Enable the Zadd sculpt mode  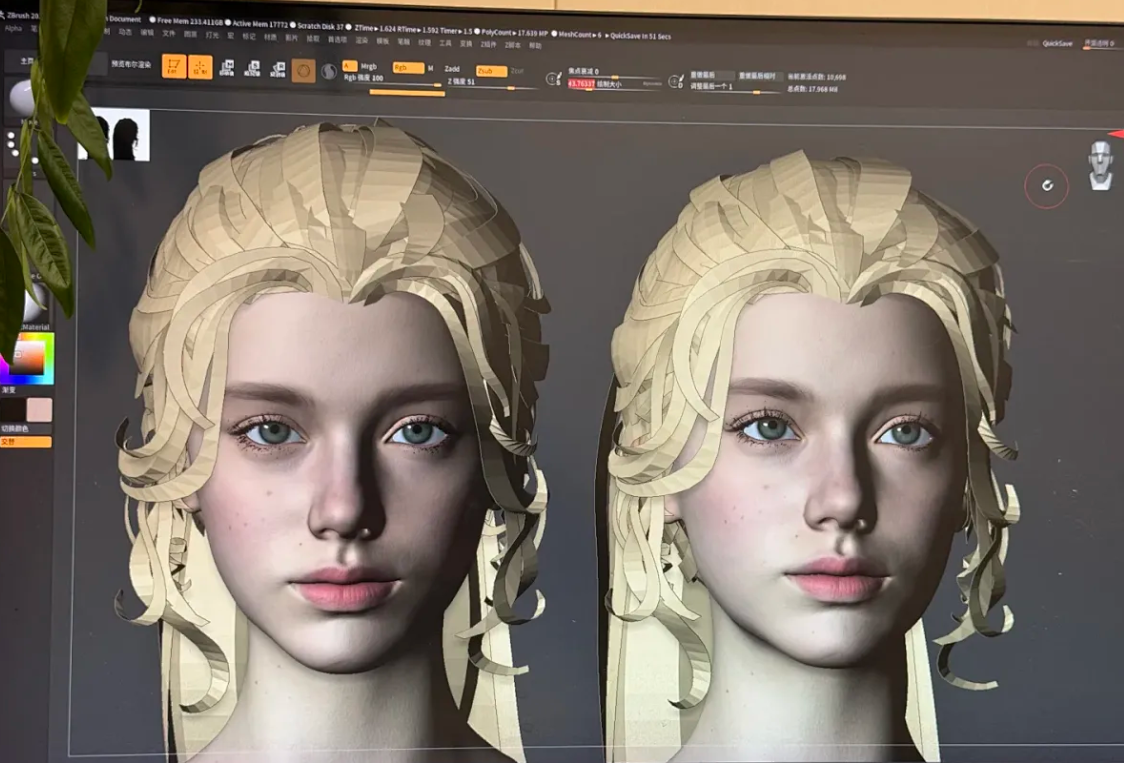pos(452,69)
